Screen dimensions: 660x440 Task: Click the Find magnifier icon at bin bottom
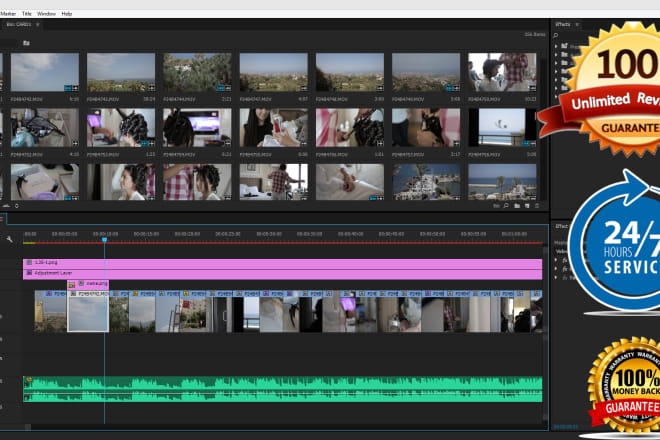coord(506,206)
